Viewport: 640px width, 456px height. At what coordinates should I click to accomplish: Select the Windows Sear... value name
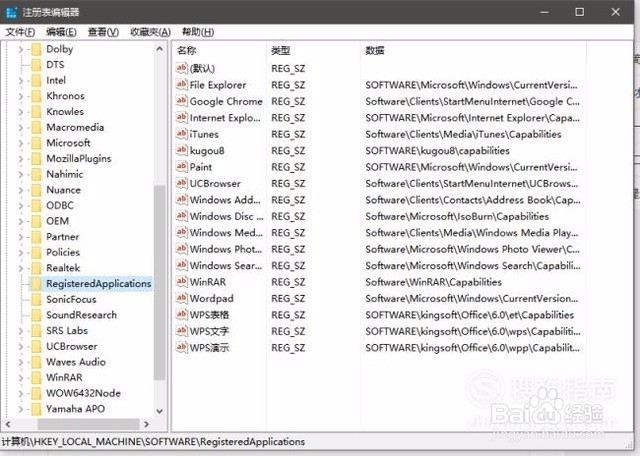point(226,265)
